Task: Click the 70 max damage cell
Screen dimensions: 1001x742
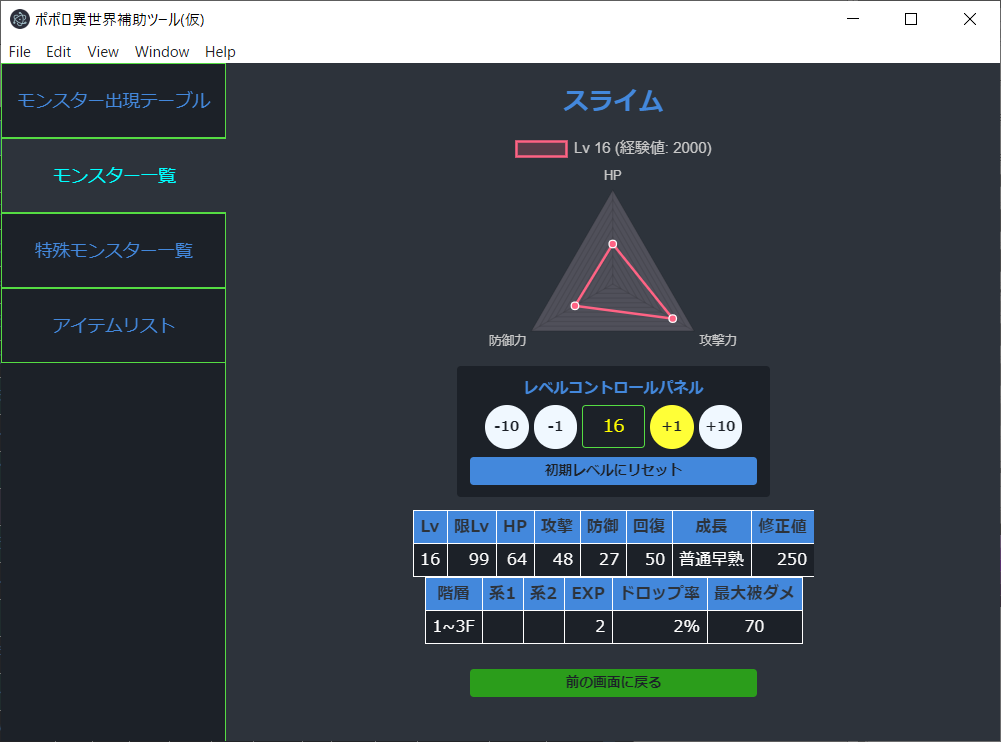Action: pyautogui.click(x=755, y=626)
